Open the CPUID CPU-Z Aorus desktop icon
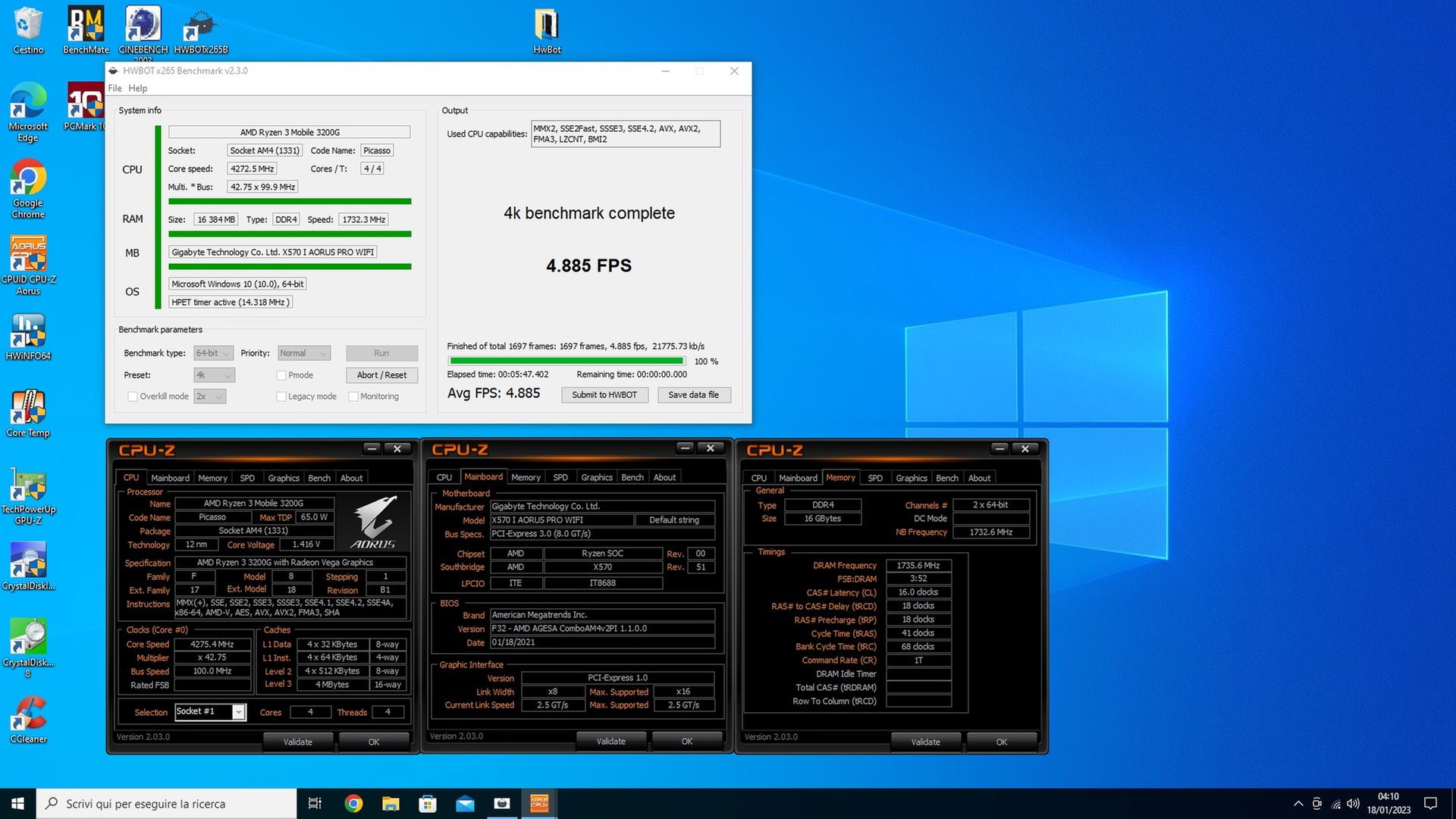This screenshot has width=1456, height=819. tap(28, 265)
